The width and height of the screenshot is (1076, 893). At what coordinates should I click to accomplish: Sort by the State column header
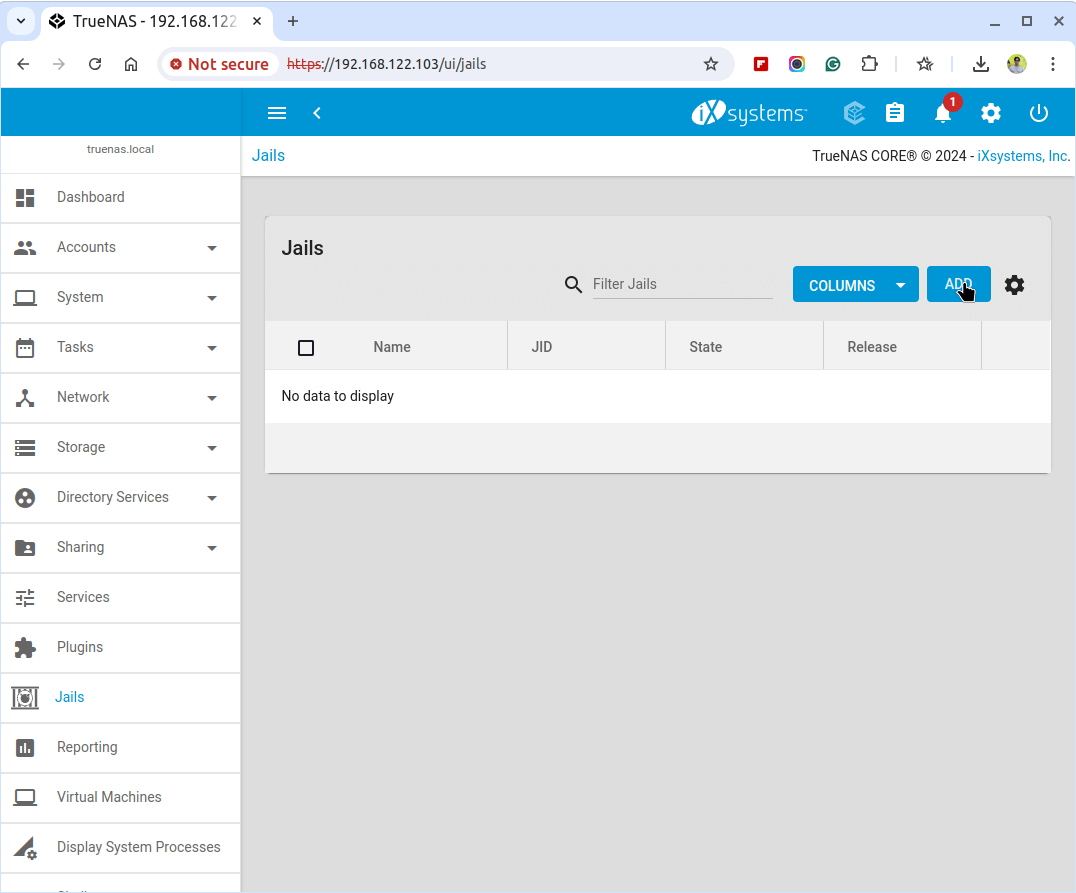click(x=705, y=347)
